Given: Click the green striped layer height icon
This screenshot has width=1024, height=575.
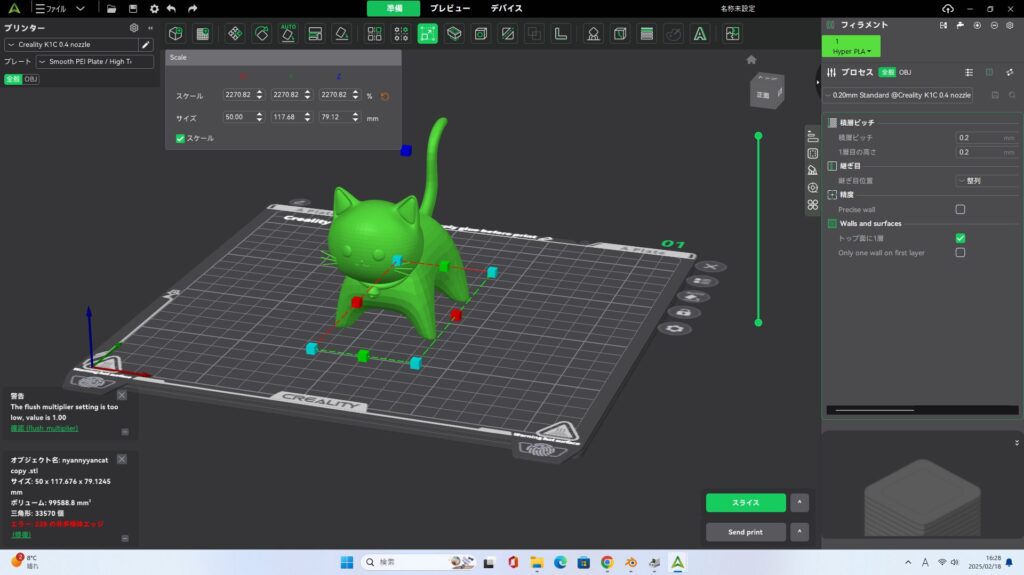Looking at the screenshot, I should point(647,33).
